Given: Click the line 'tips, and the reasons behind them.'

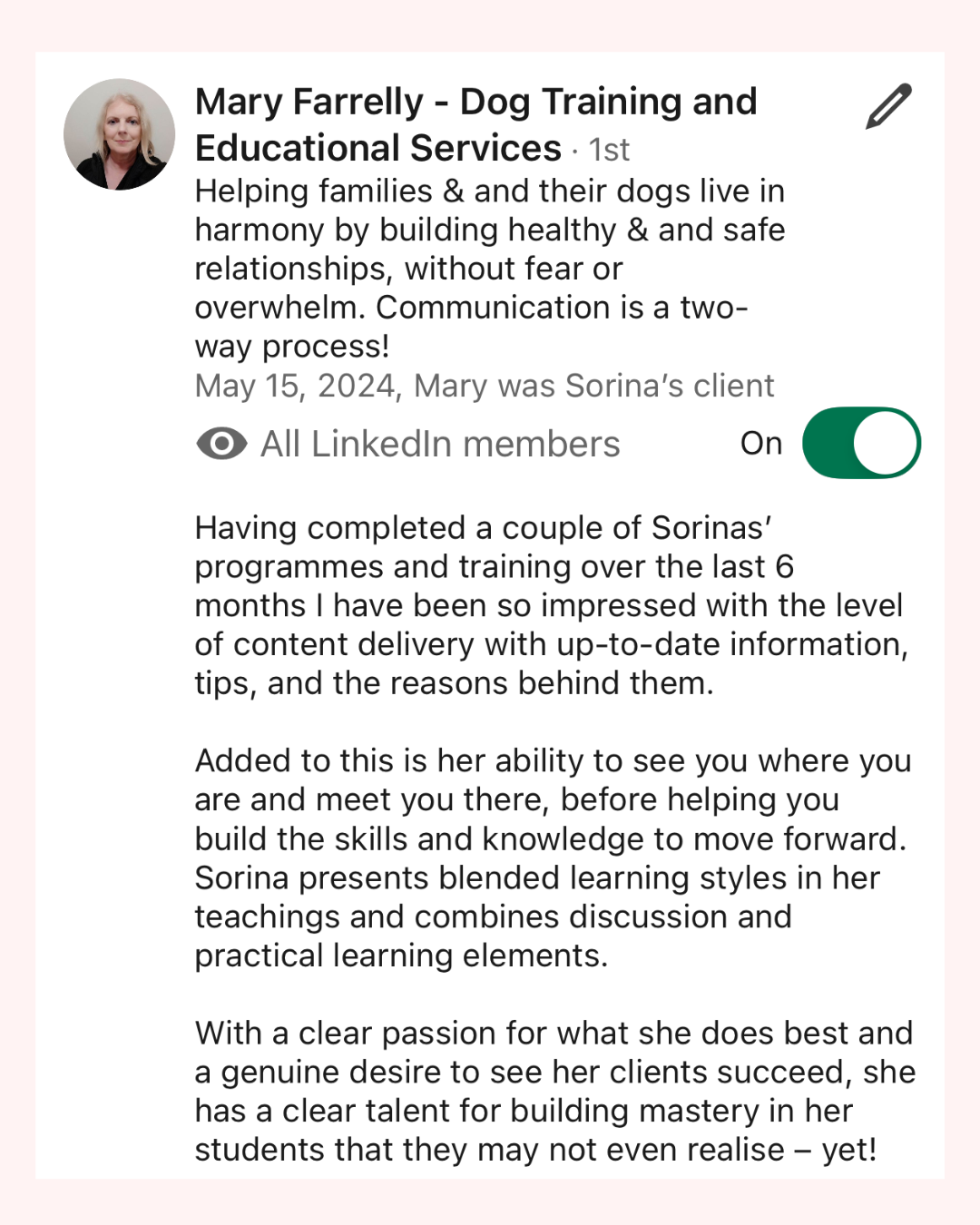Looking at the screenshot, I should tap(454, 682).
